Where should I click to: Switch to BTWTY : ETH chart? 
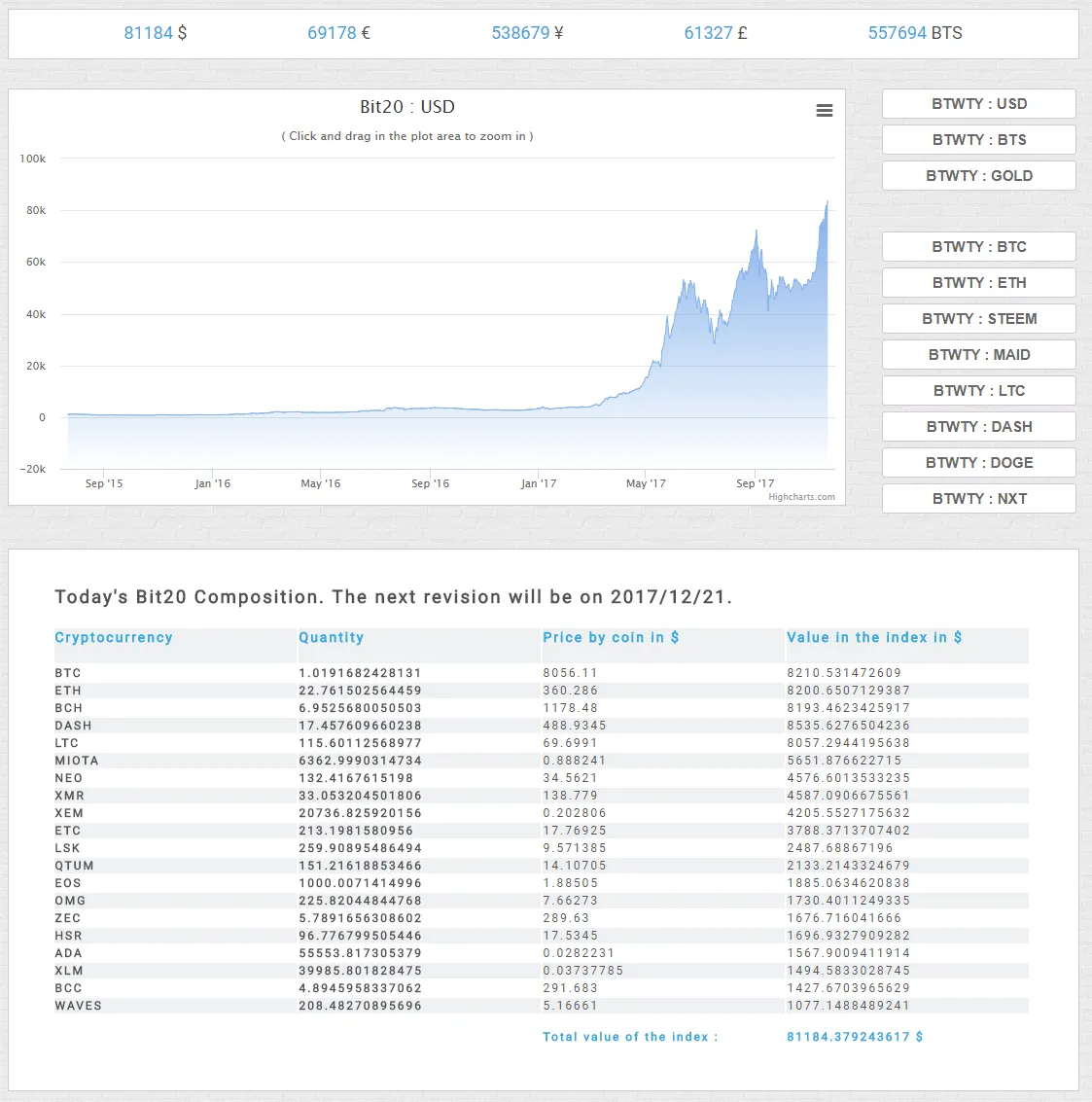point(979,282)
